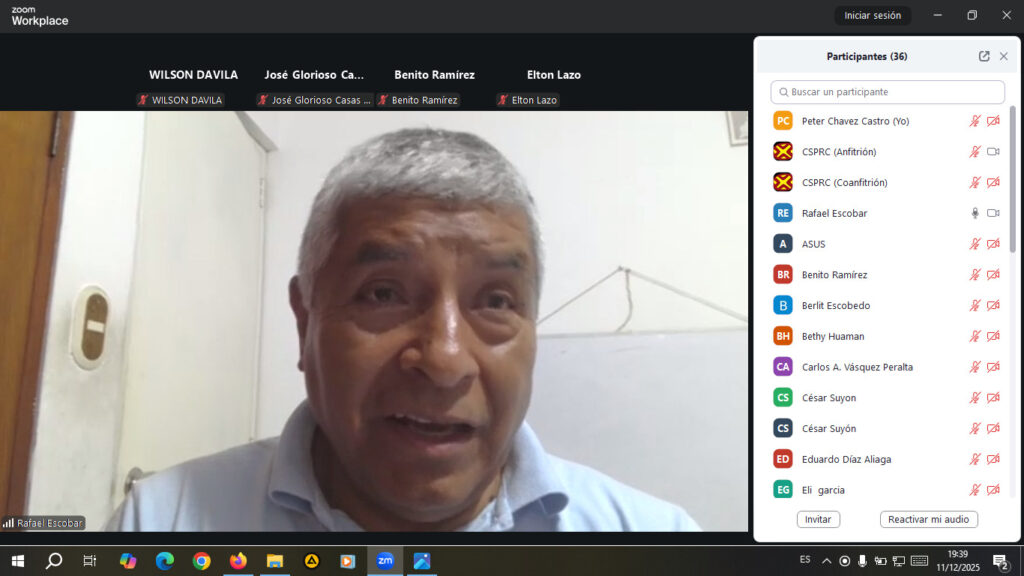Click the camera-off icon for Benito Ramírez
This screenshot has height=576, width=1024.
993,275
